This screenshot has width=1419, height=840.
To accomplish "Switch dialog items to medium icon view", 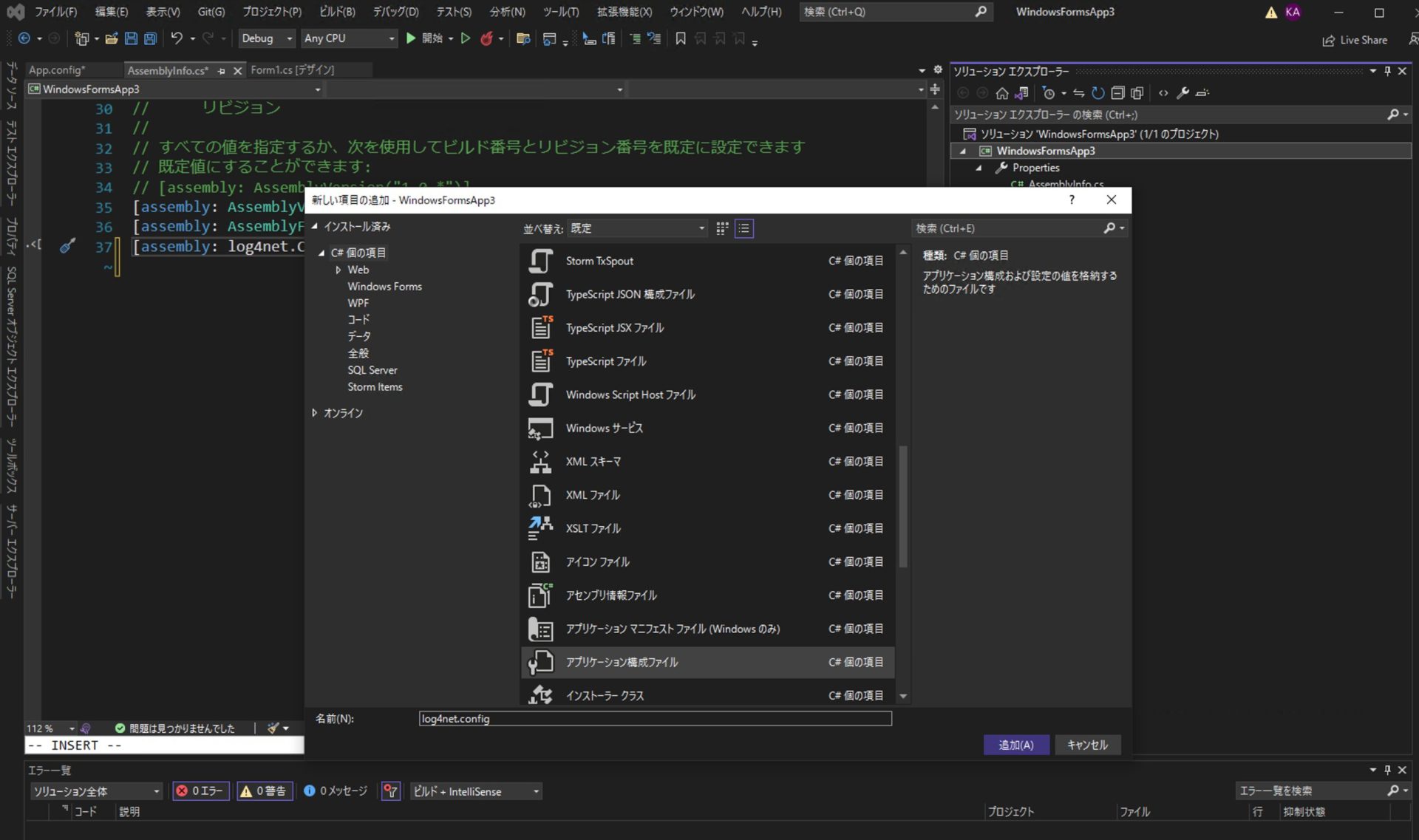I will pyautogui.click(x=722, y=228).
